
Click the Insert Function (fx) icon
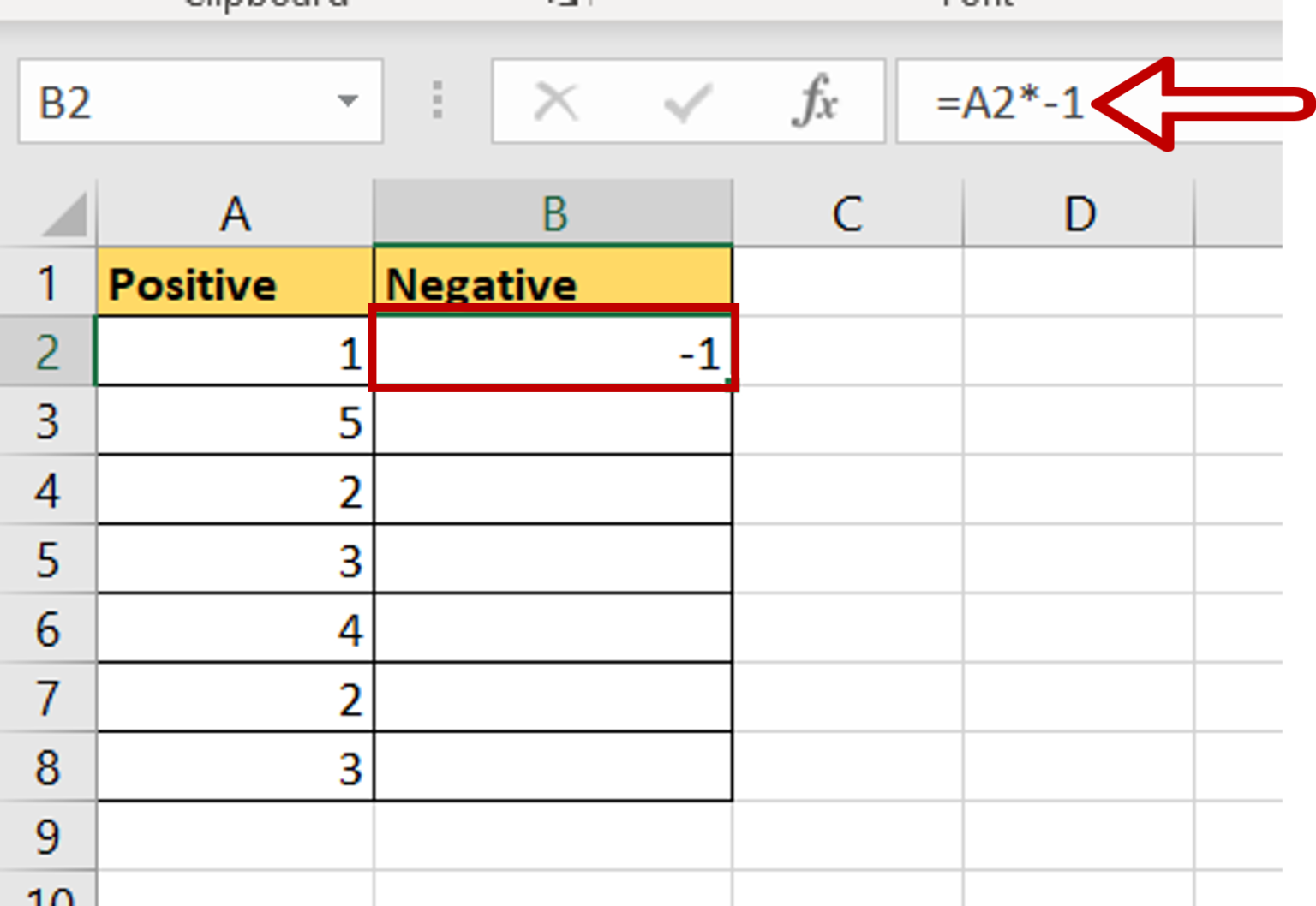(x=816, y=102)
